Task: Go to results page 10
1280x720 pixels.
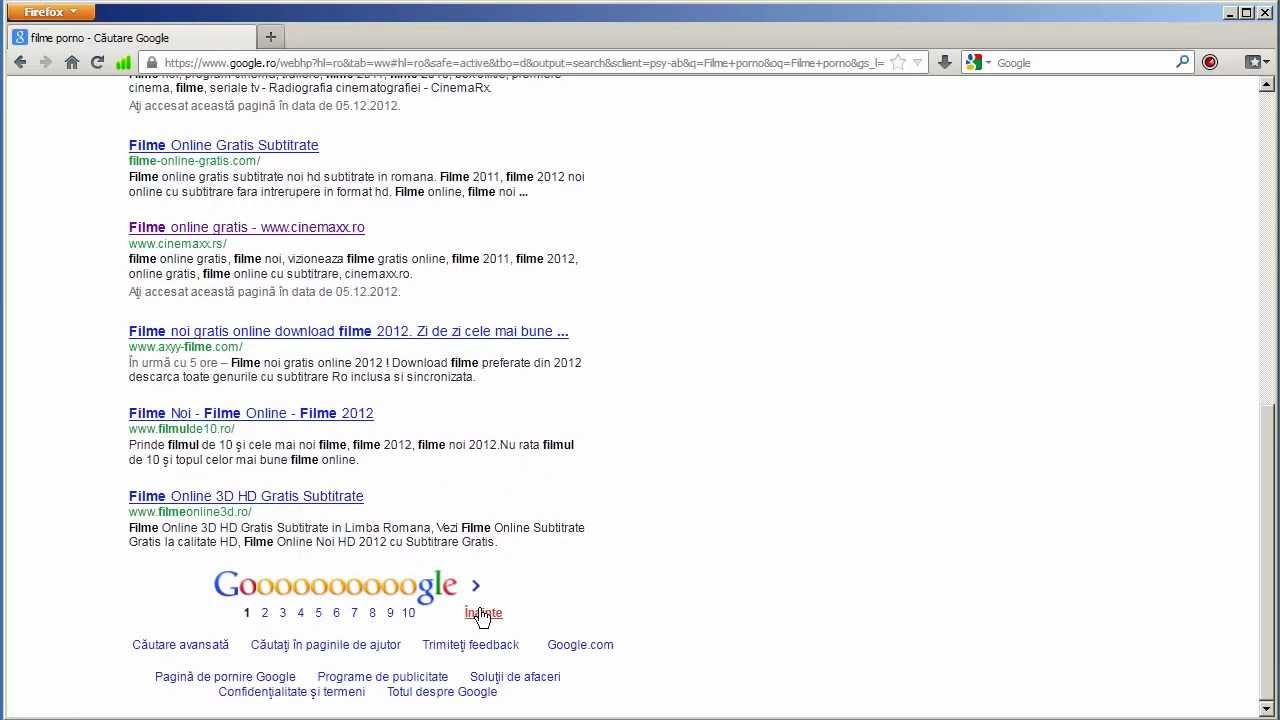Action: coord(408,613)
